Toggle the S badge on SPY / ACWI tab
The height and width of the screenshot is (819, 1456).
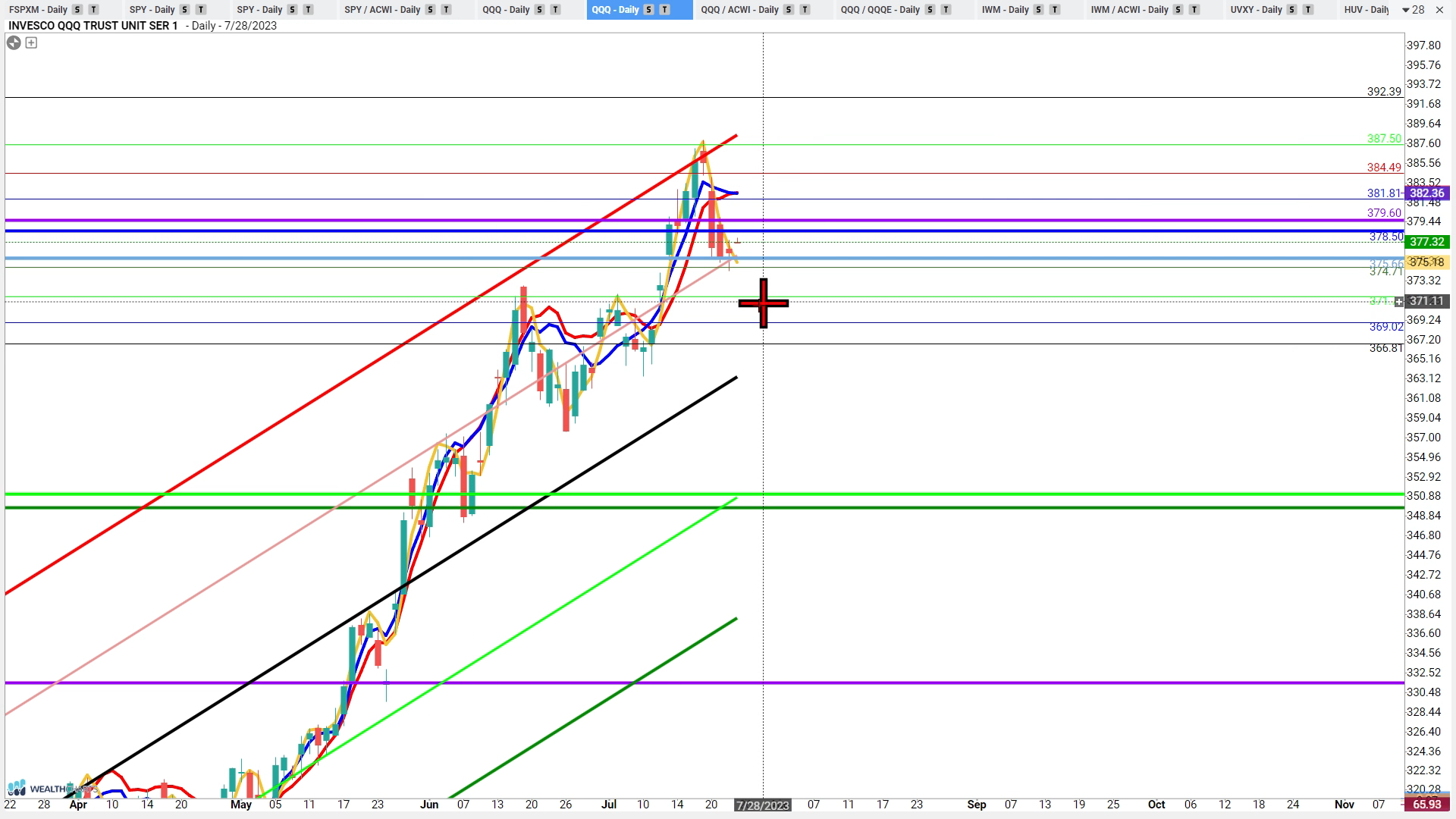pyautogui.click(x=431, y=10)
